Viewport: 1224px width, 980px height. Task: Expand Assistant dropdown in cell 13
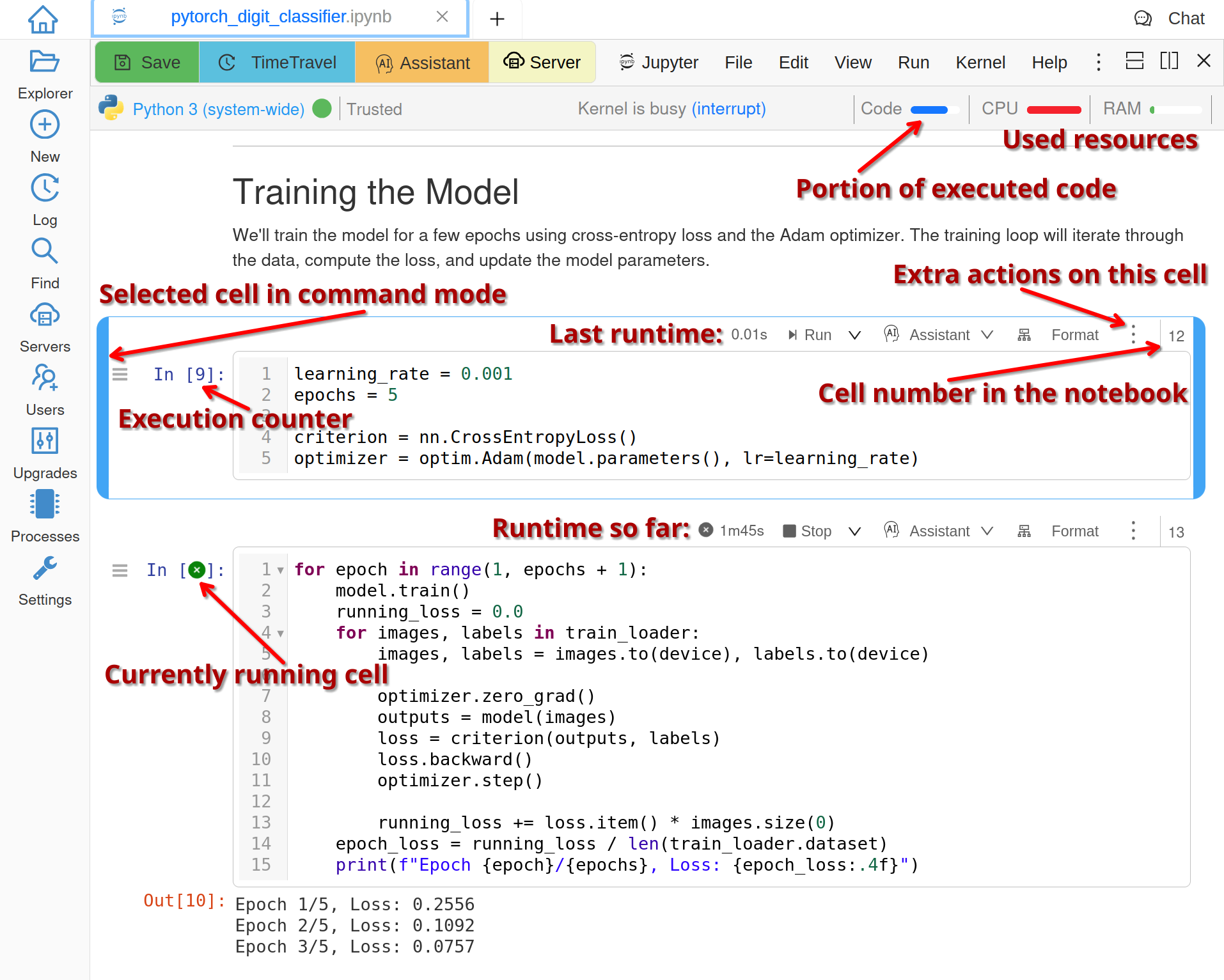[987, 531]
